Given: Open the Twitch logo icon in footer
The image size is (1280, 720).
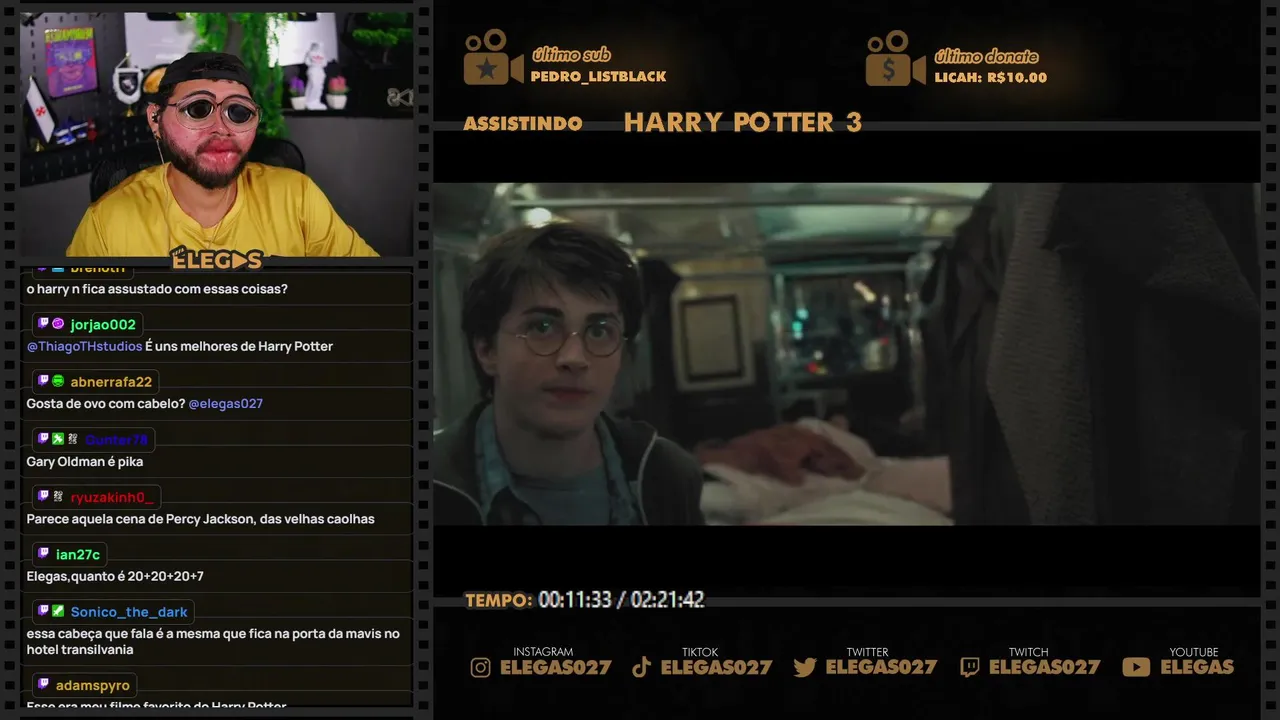Looking at the screenshot, I should [x=969, y=667].
